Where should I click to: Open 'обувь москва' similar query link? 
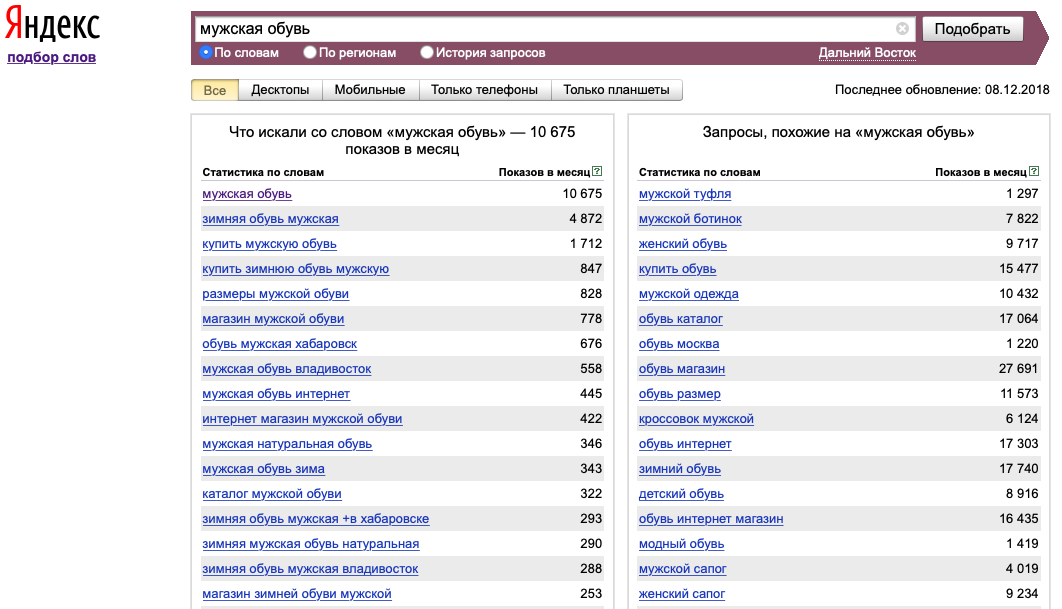(679, 344)
